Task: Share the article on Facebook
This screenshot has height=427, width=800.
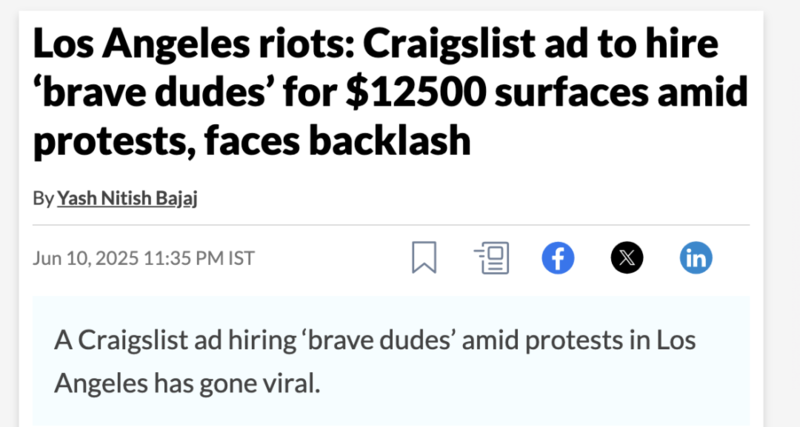Action: pyautogui.click(x=558, y=258)
